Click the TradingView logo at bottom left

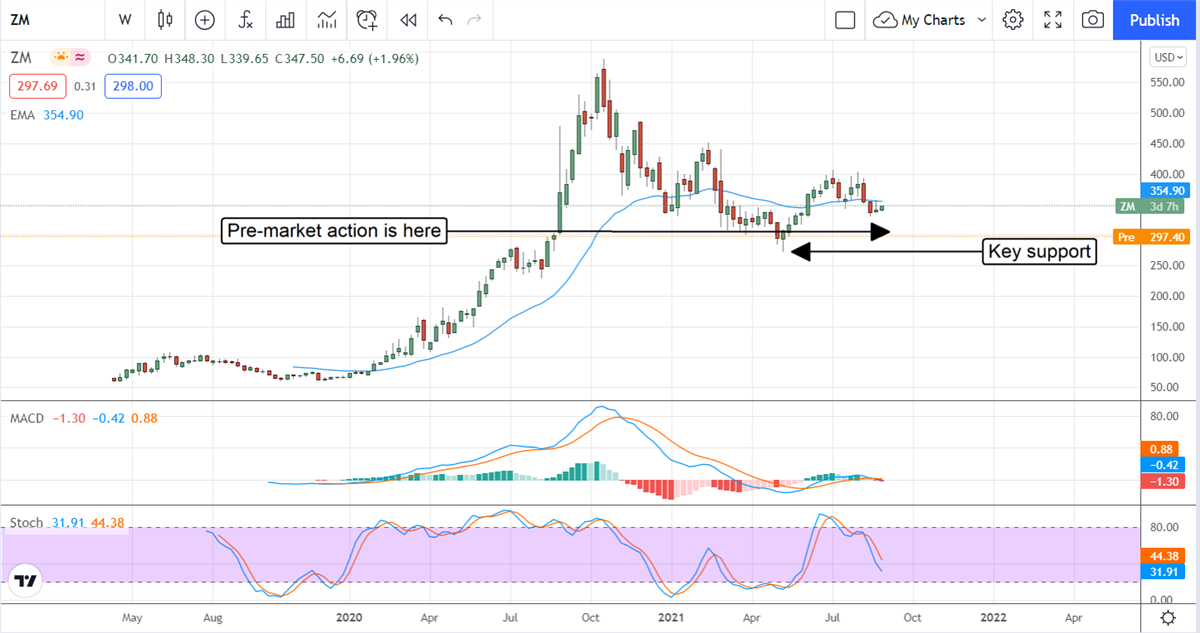tap(27, 580)
